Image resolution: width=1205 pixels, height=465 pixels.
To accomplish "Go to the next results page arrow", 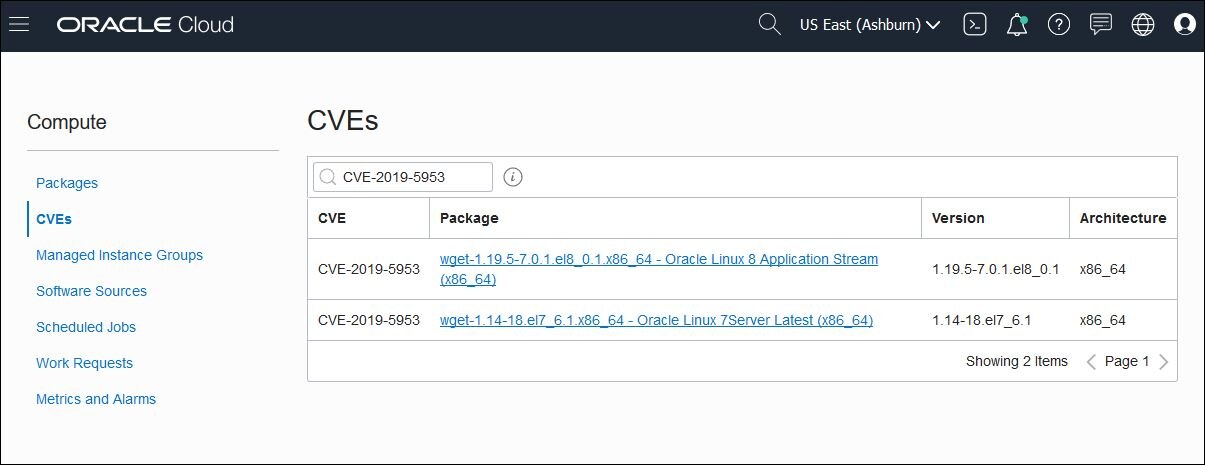I will [x=1163, y=362].
